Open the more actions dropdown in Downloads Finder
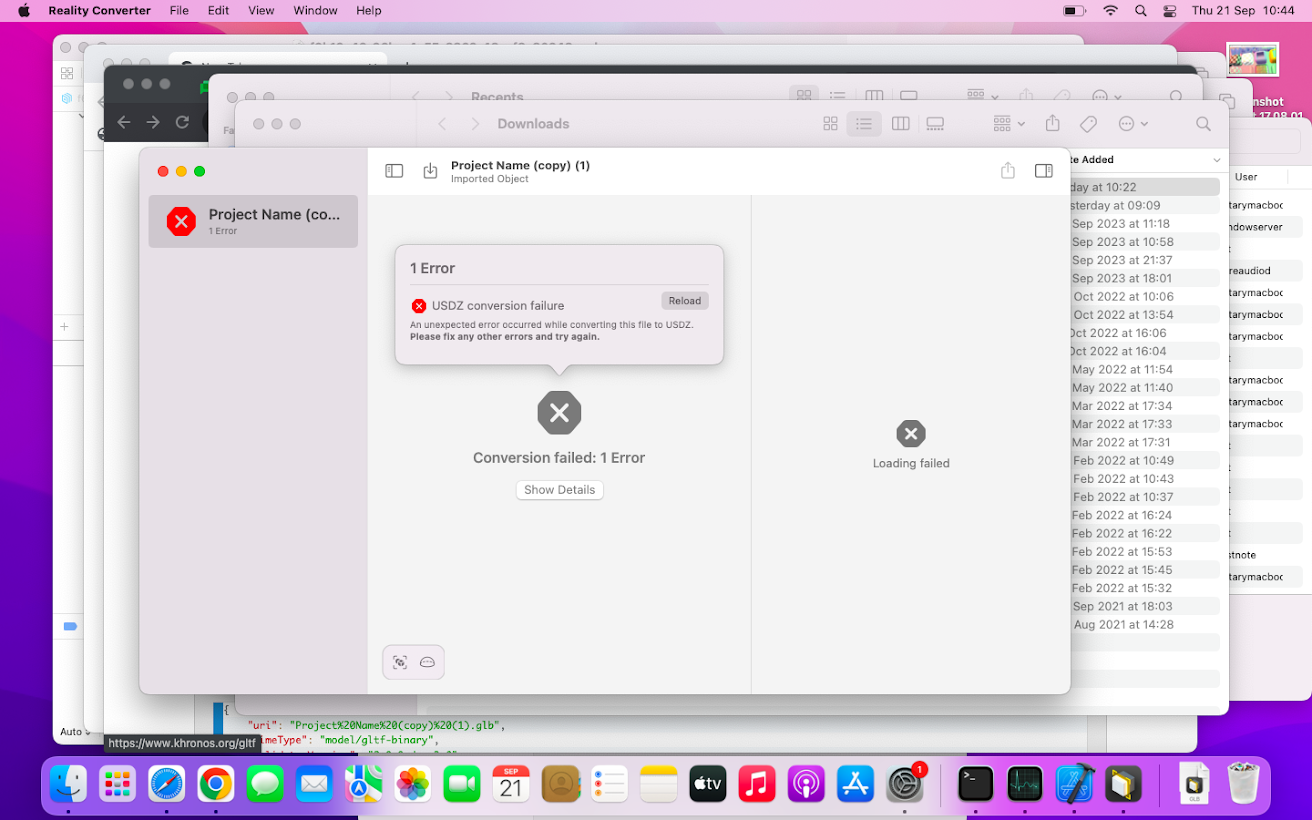This screenshot has width=1312, height=820. tap(1133, 124)
